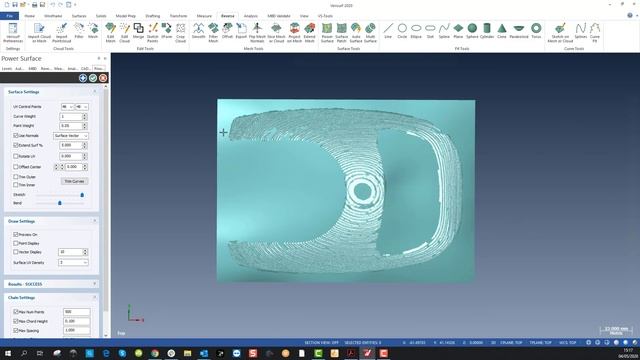This screenshot has height=360, width=640.
Task: Open the second UV Control Points dropdown
Action: tap(81, 107)
